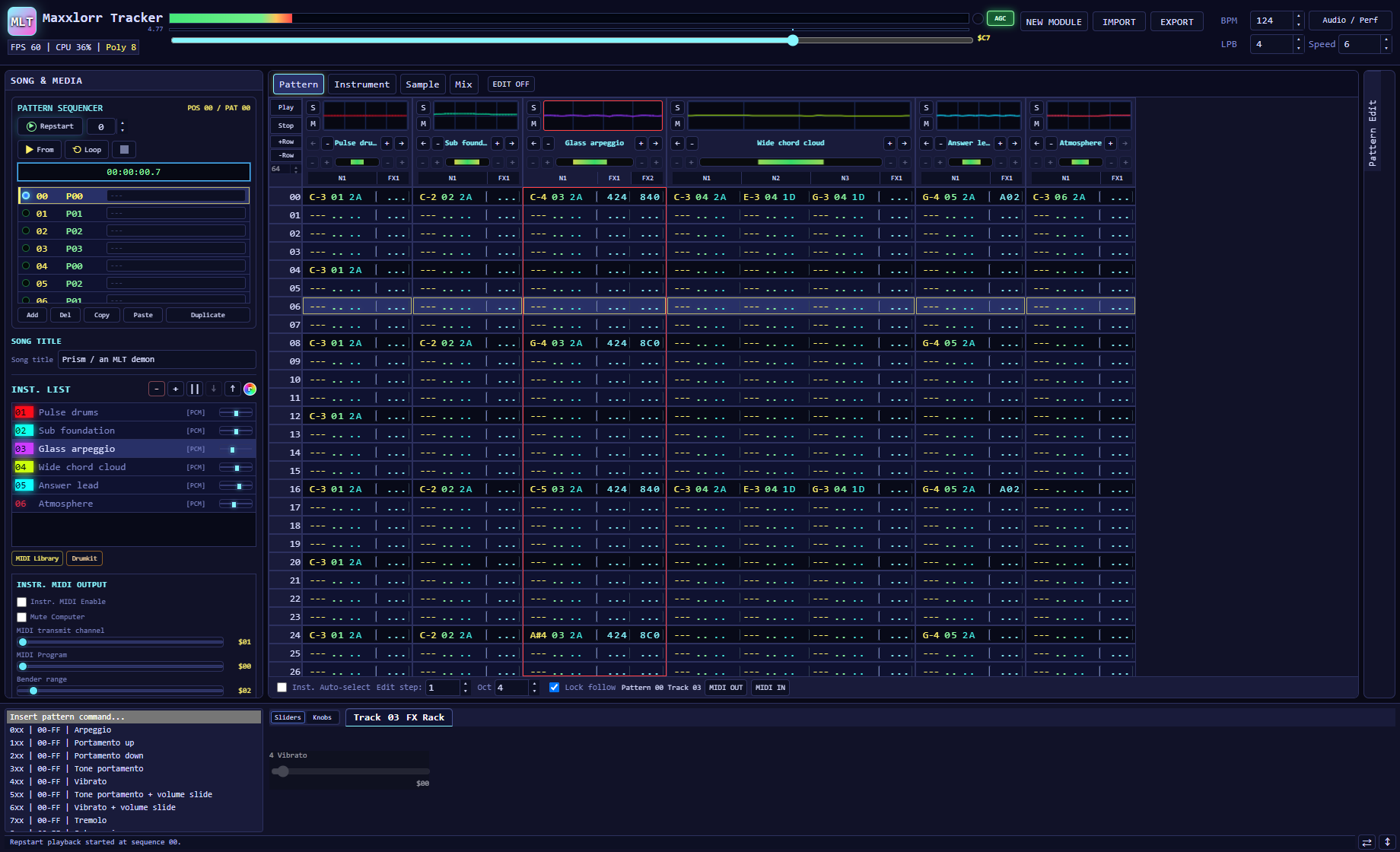Select Sliders view in FX rack
Viewport: 1400px width, 852px height.
pos(288,717)
